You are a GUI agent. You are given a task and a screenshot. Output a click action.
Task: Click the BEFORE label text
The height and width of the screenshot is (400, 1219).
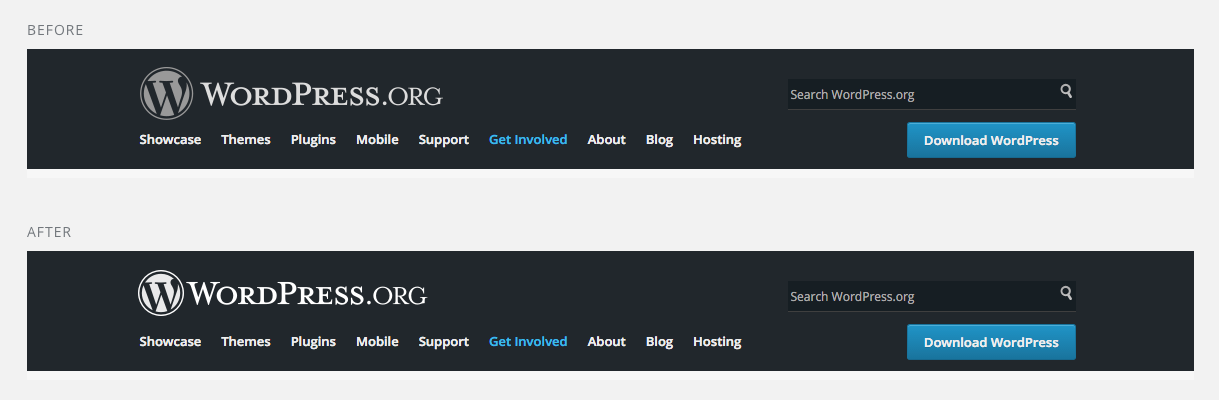point(55,30)
